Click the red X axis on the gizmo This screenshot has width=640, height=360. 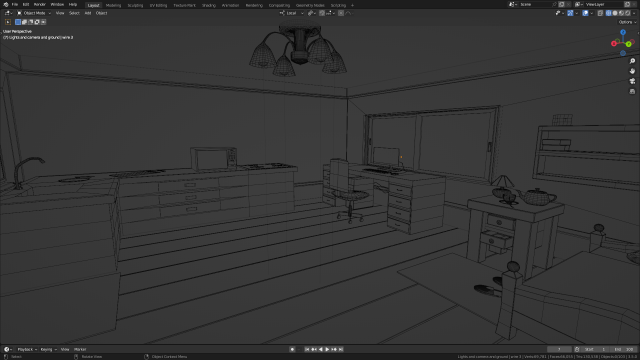614,44
